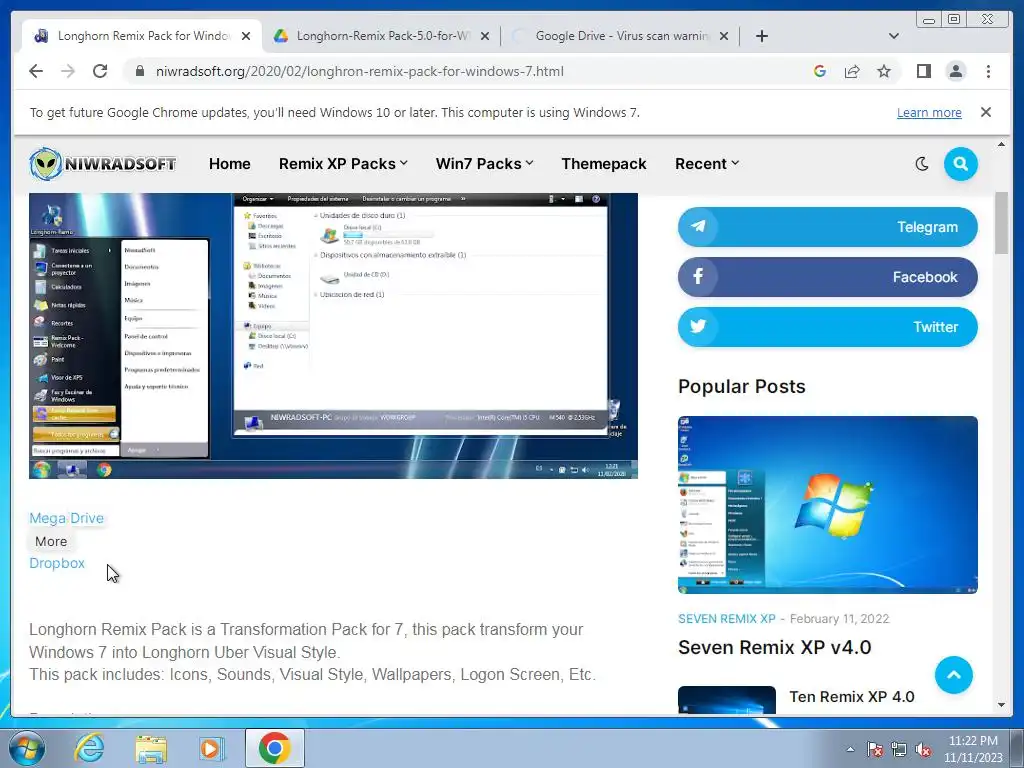Click the Niwradsoft alien logo

click(103, 163)
